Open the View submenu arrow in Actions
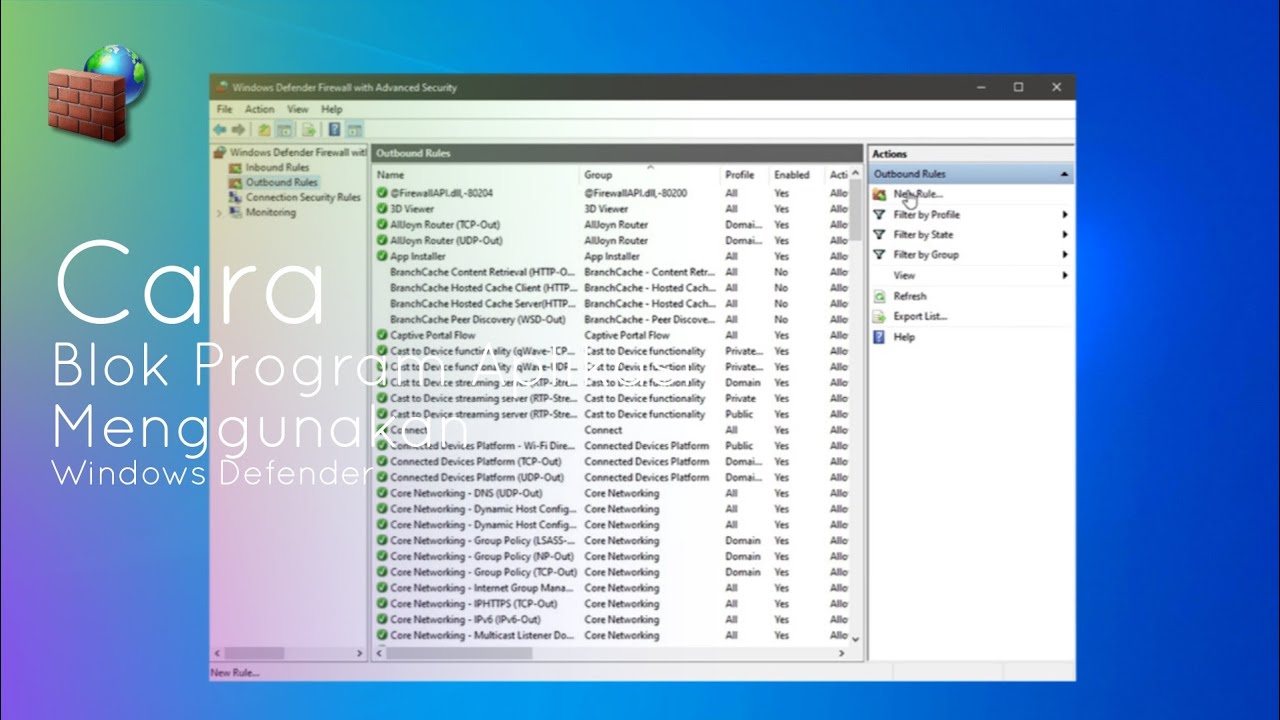 [x=1065, y=275]
